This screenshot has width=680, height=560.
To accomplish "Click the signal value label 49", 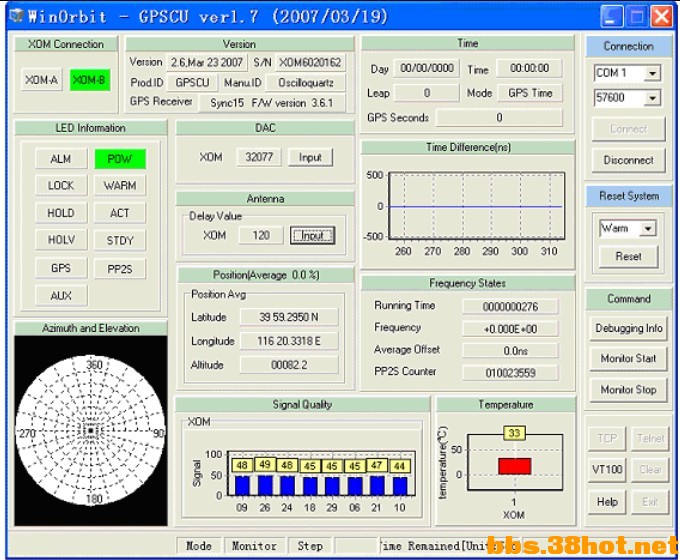I will click(x=265, y=465).
